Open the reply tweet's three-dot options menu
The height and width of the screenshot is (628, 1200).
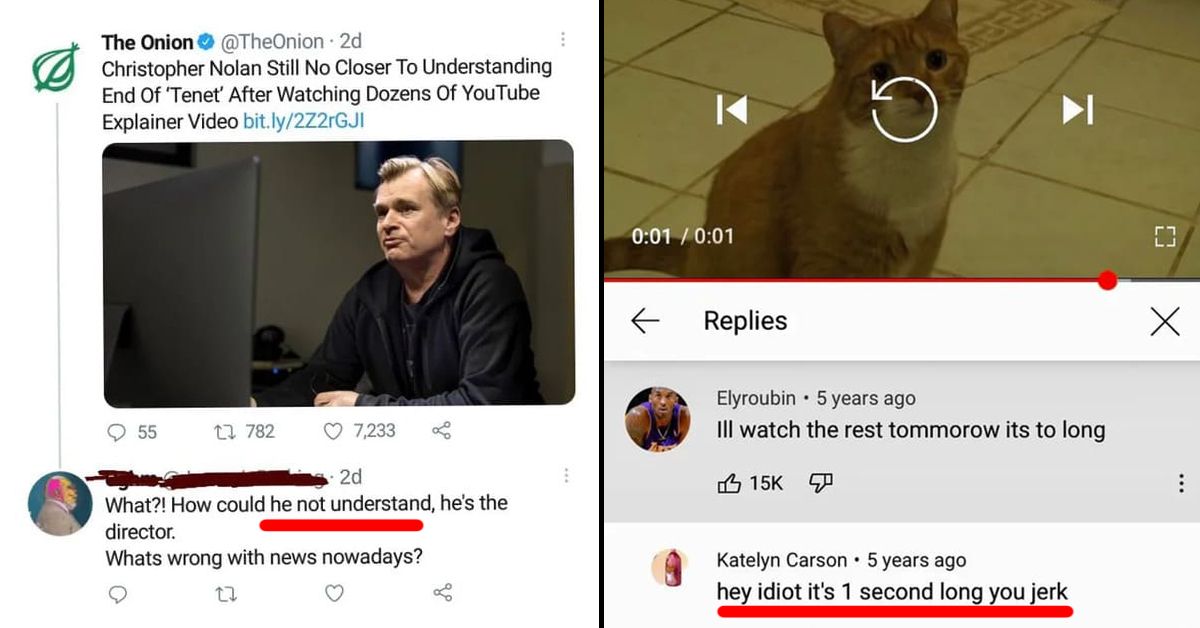(x=566, y=476)
